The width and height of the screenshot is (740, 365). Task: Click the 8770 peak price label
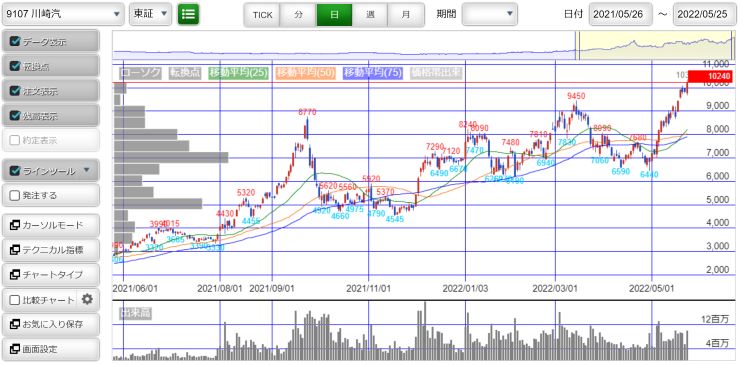[307, 112]
